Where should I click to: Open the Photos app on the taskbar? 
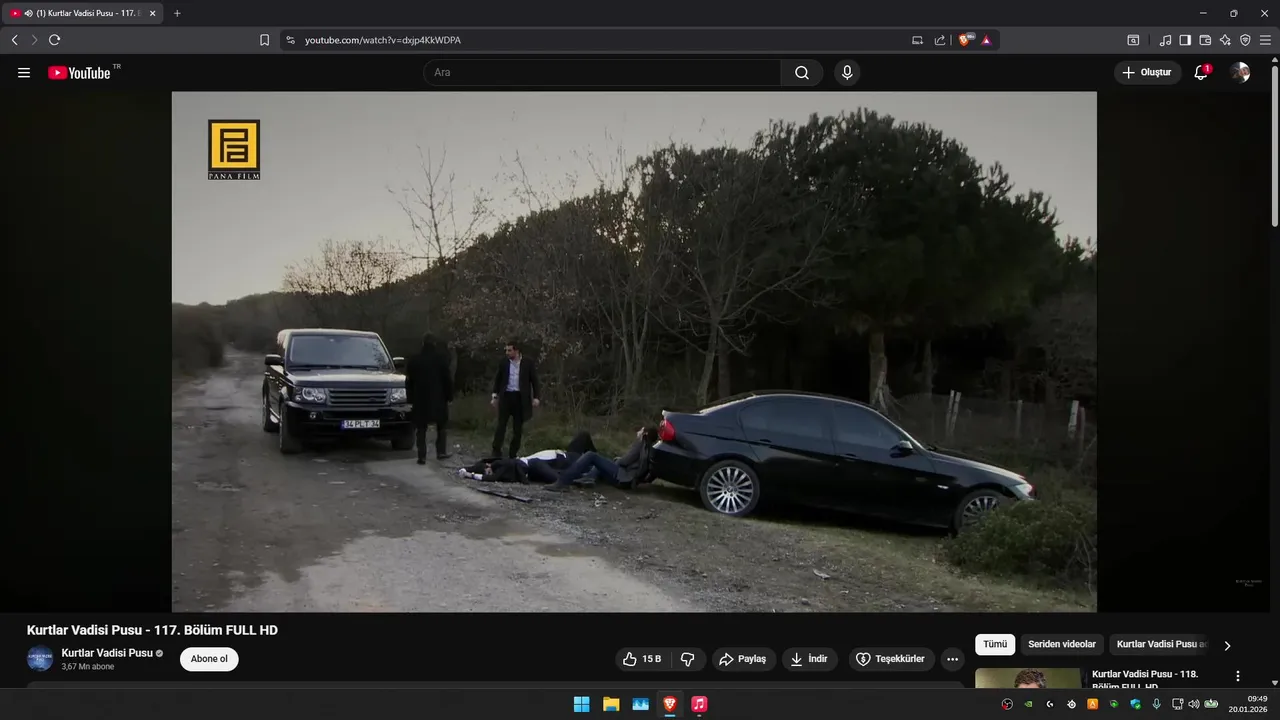[640, 704]
